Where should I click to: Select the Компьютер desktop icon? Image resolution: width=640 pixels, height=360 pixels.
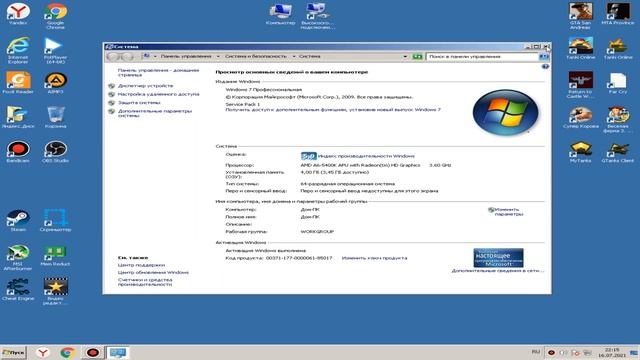(280, 13)
